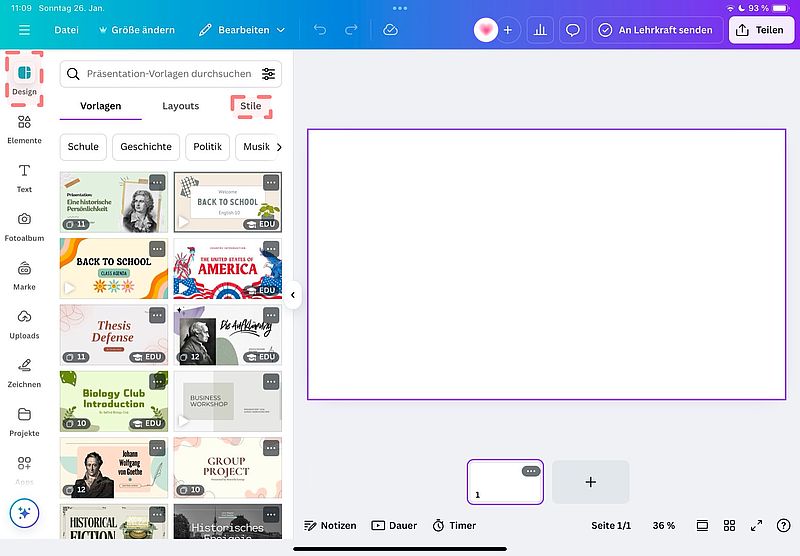Viewport: 800px width, 556px height.
Task: Select the Biology Club Introduction template
Action: click(113, 401)
